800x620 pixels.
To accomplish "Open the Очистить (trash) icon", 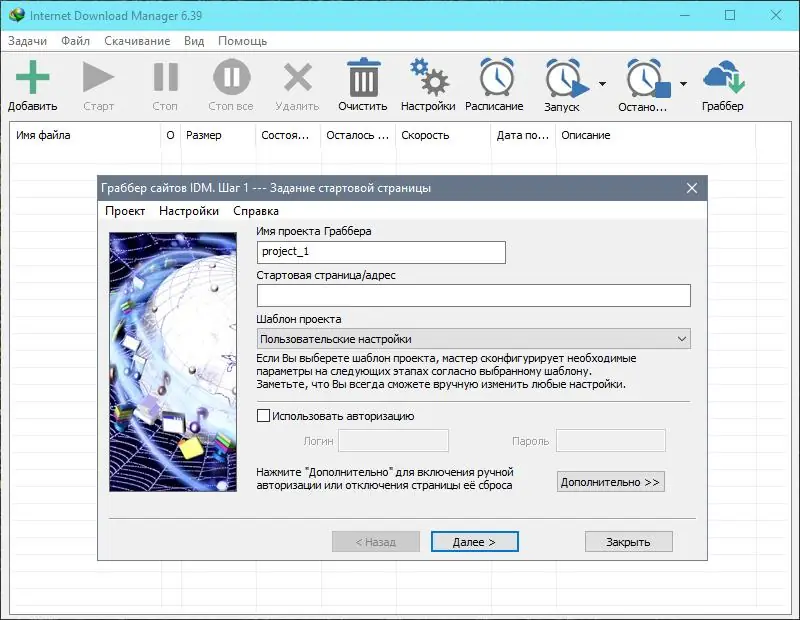I will click(361, 78).
